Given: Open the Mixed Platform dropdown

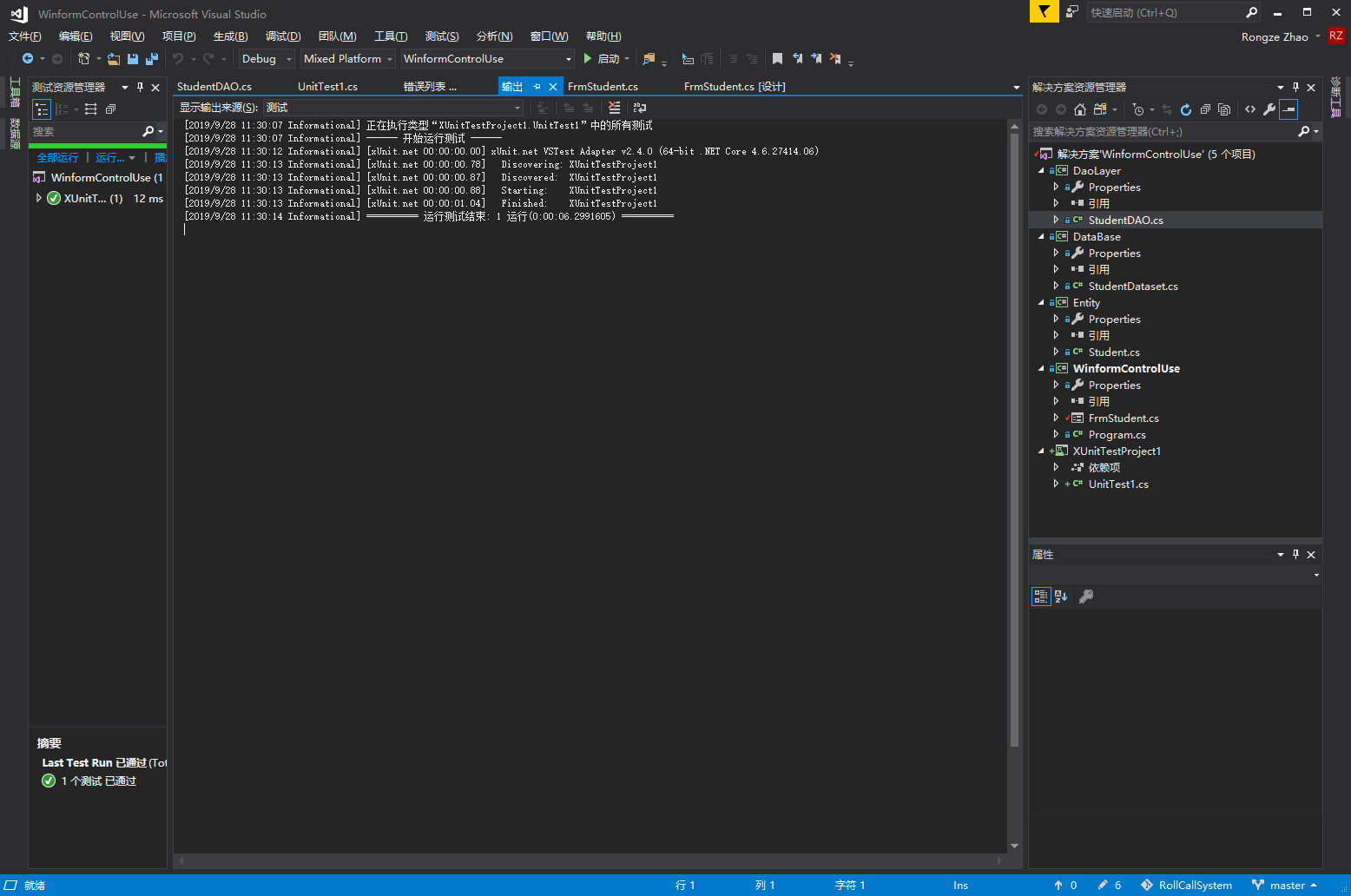Looking at the screenshot, I should pyautogui.click(x=348, y=59).
